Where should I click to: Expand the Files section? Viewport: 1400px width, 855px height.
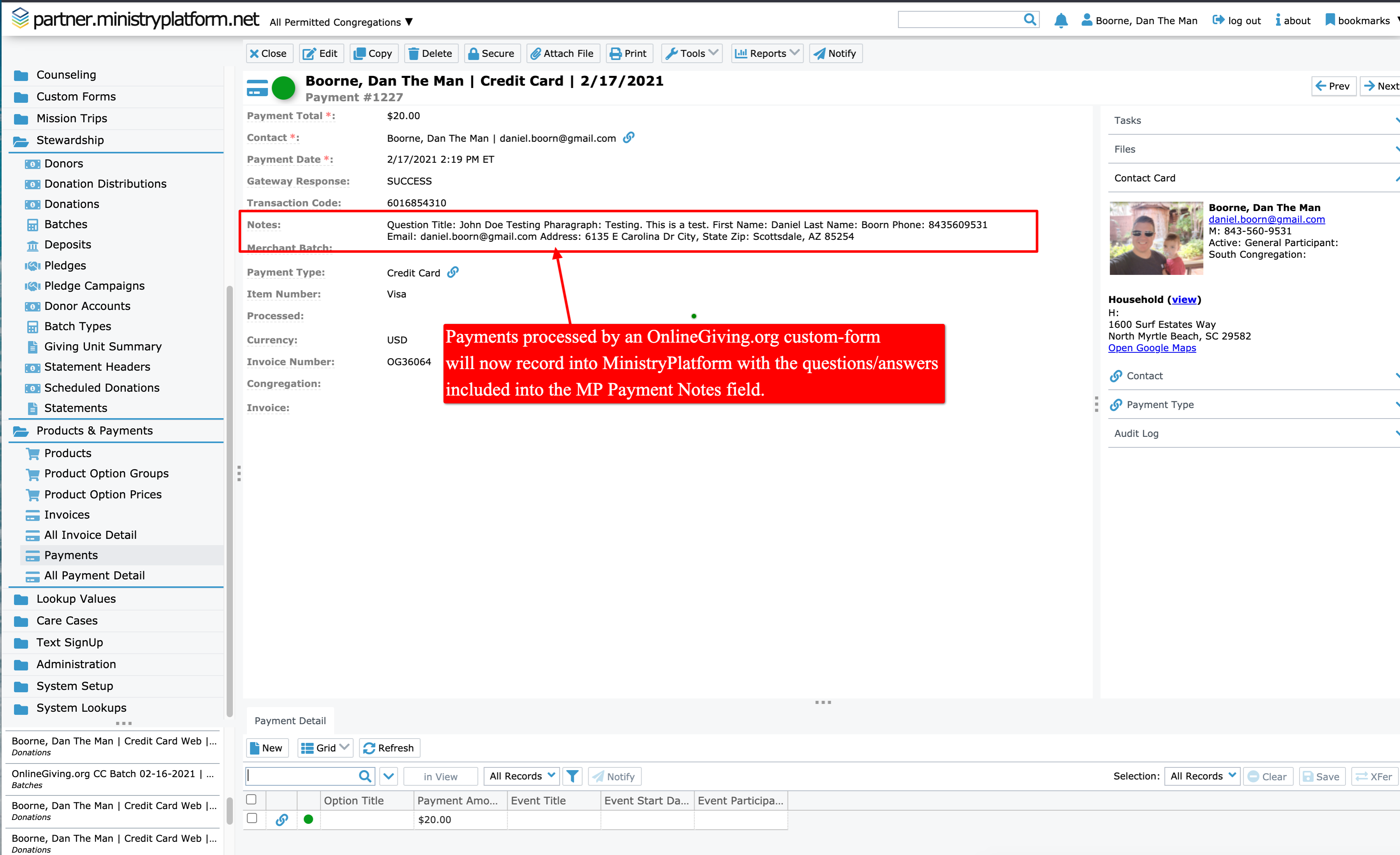pyautogui.click(x=1253, y=150)
